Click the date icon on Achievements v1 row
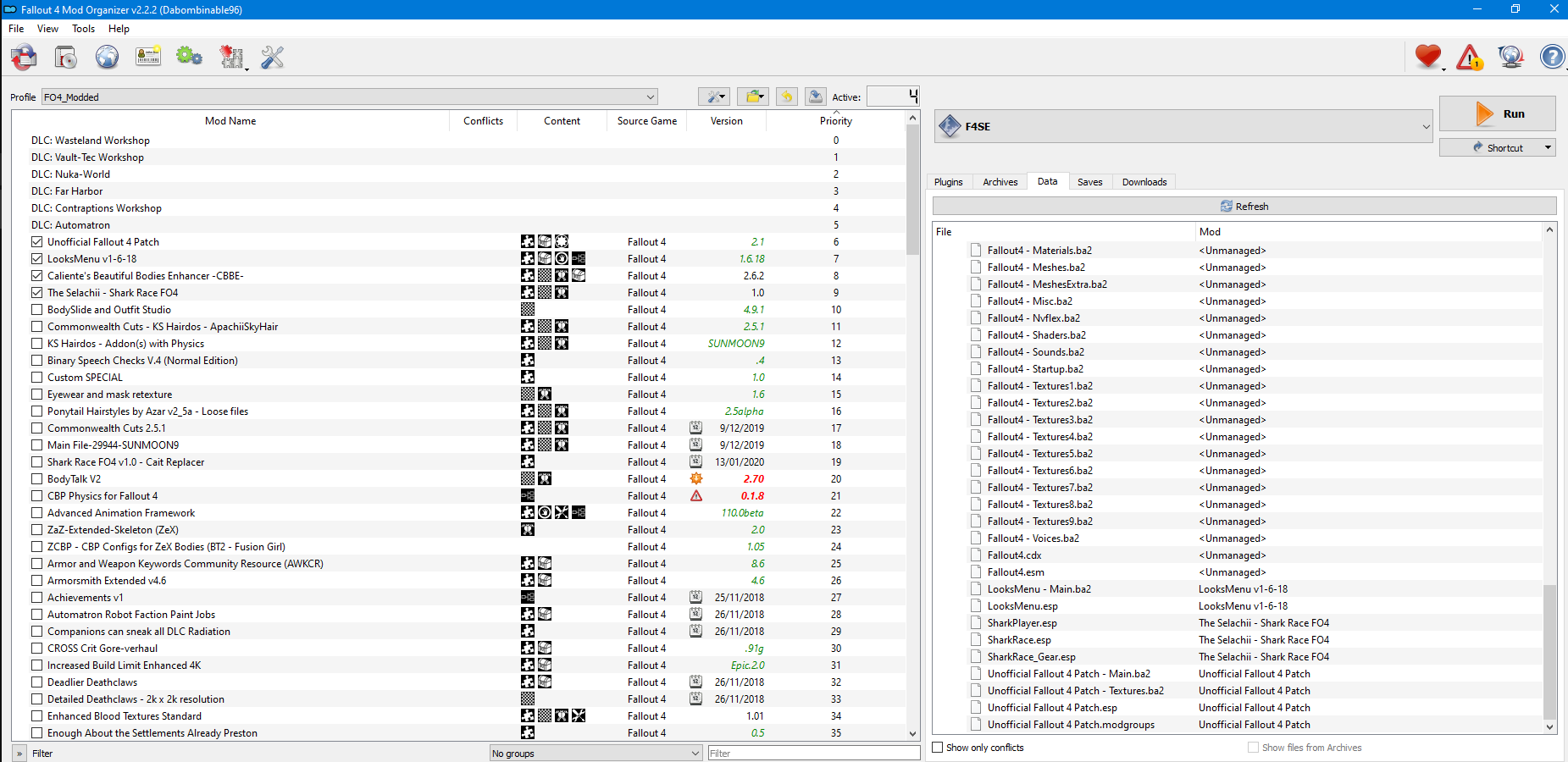This screenshot has height=762, width=1568. coord(695,598)
